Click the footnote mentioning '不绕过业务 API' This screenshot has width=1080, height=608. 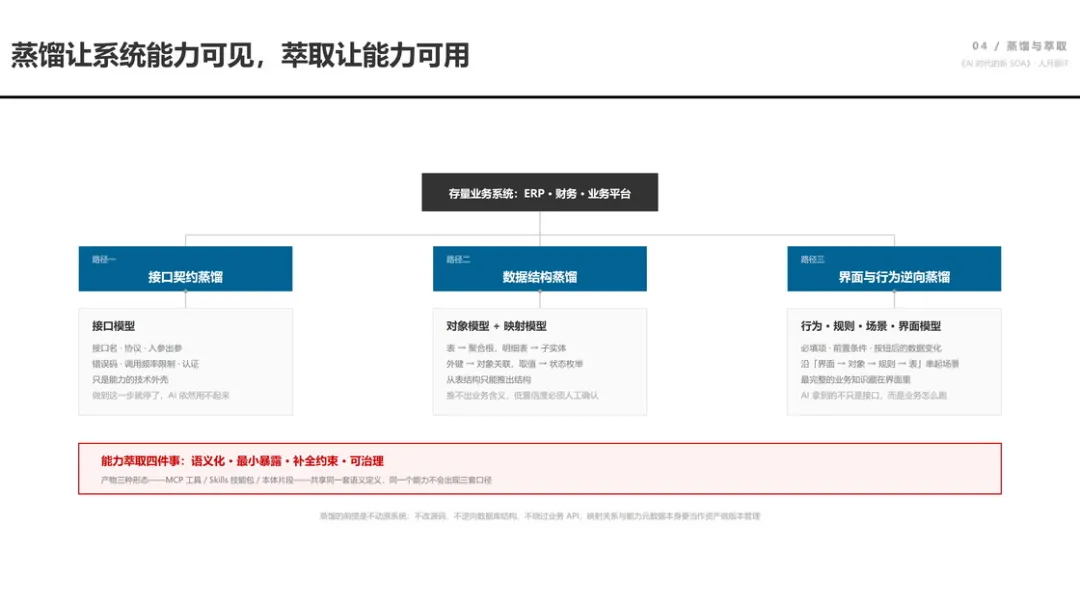(539, 516)
